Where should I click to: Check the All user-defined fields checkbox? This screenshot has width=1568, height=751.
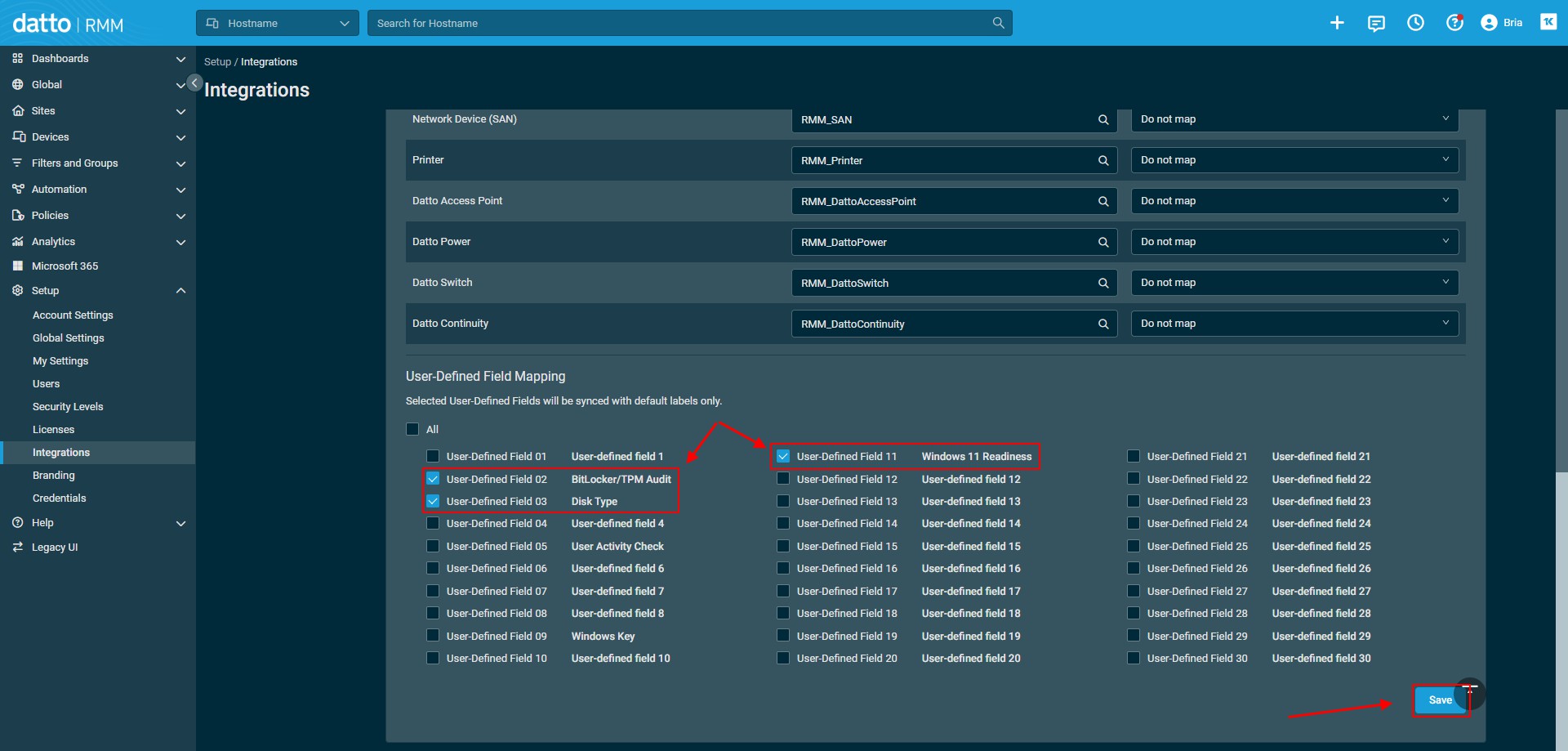413,429
